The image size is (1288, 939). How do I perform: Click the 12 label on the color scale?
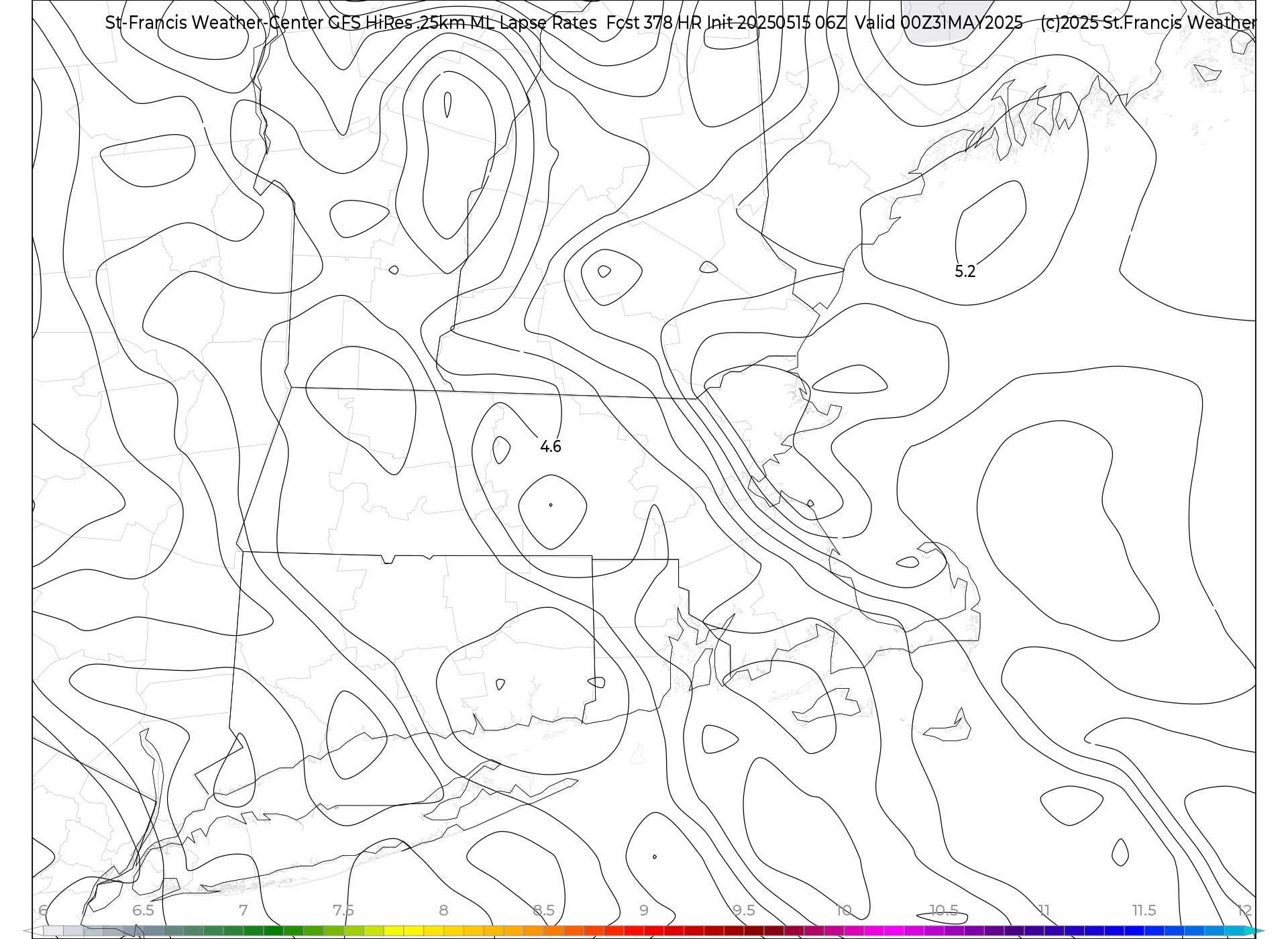pyautogui.click(x=1244, y=911)
